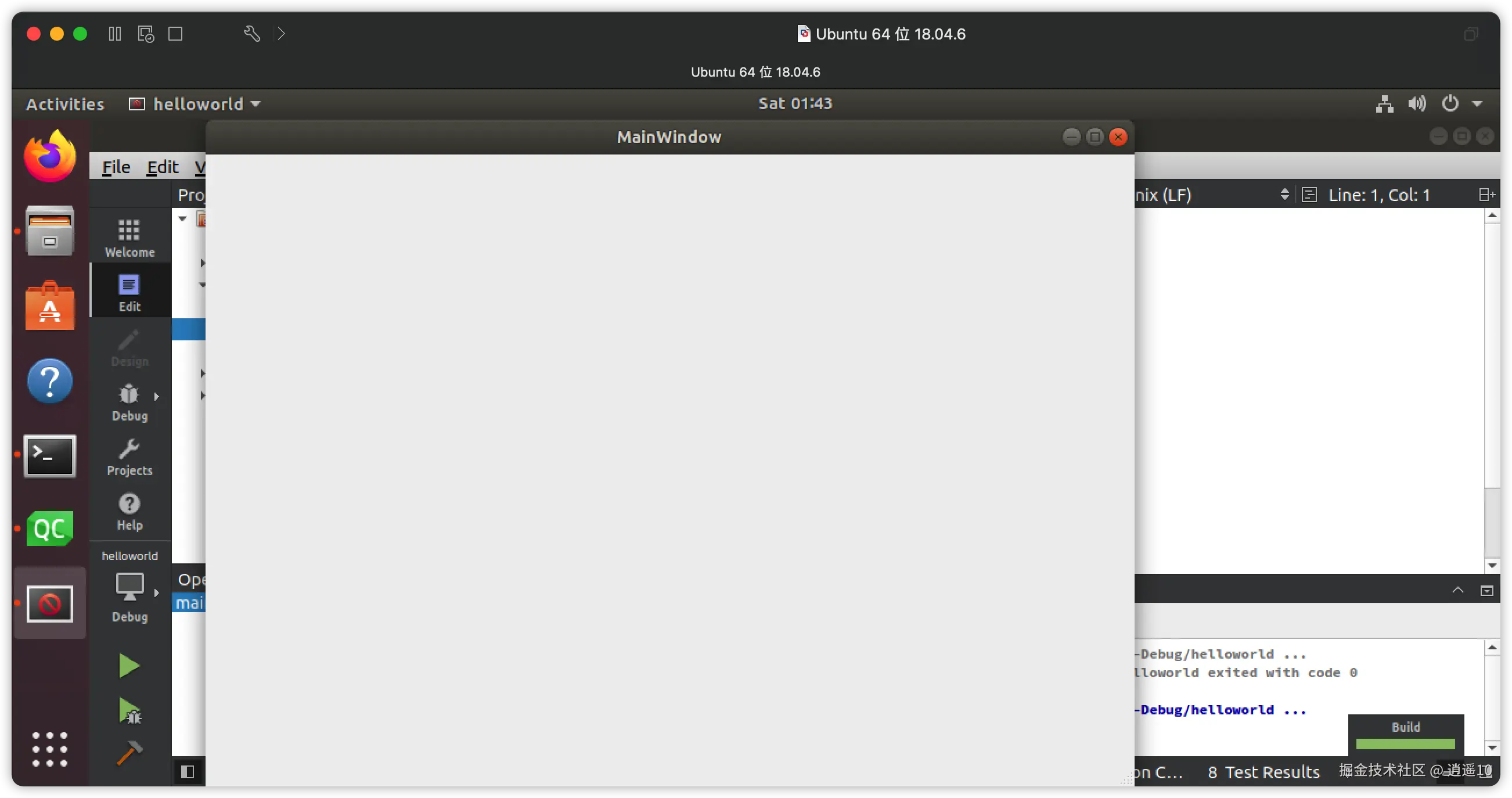Open Help mode in sidebar

click(129, 512)
